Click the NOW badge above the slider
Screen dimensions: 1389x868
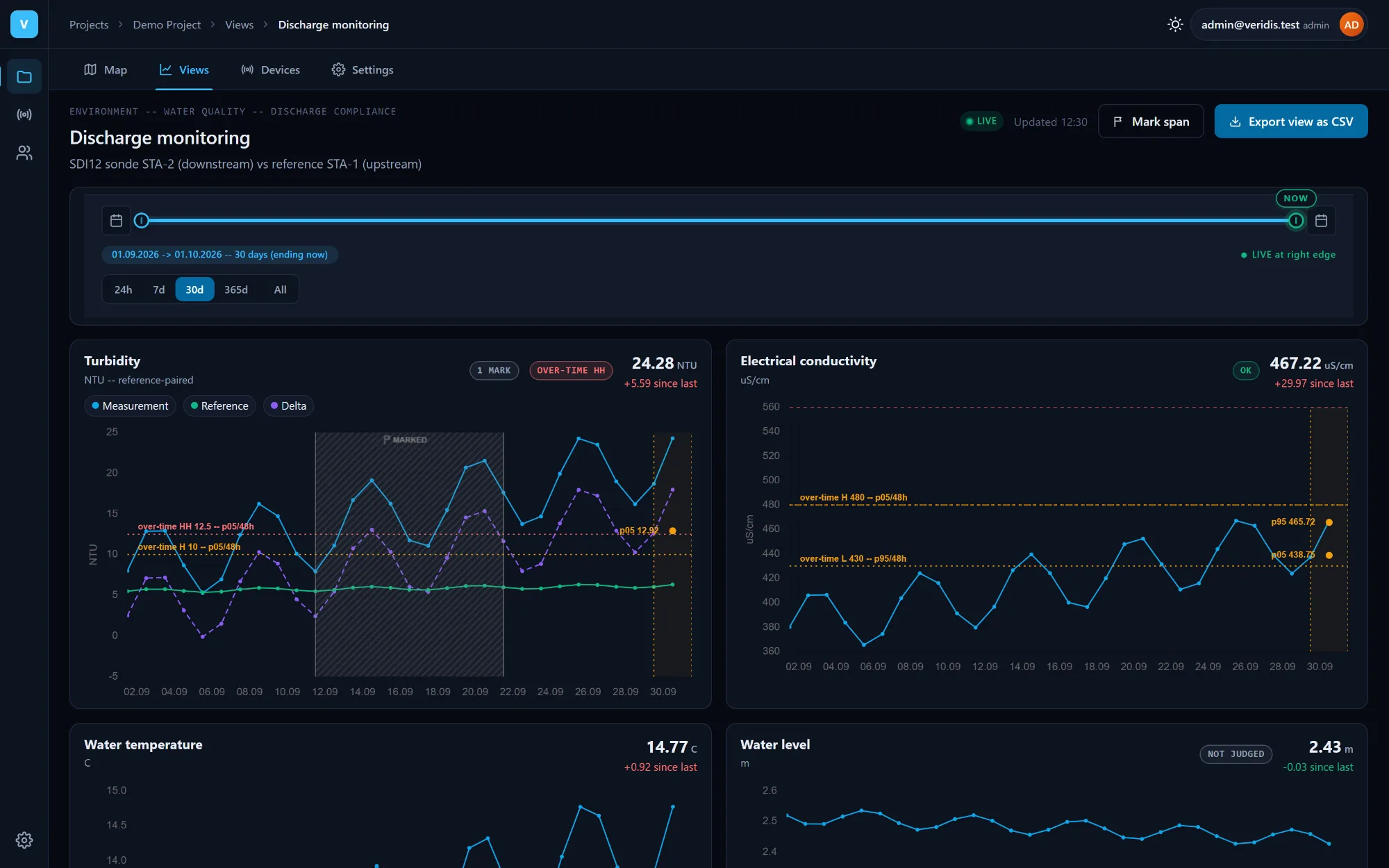(x=1295, y=199)
